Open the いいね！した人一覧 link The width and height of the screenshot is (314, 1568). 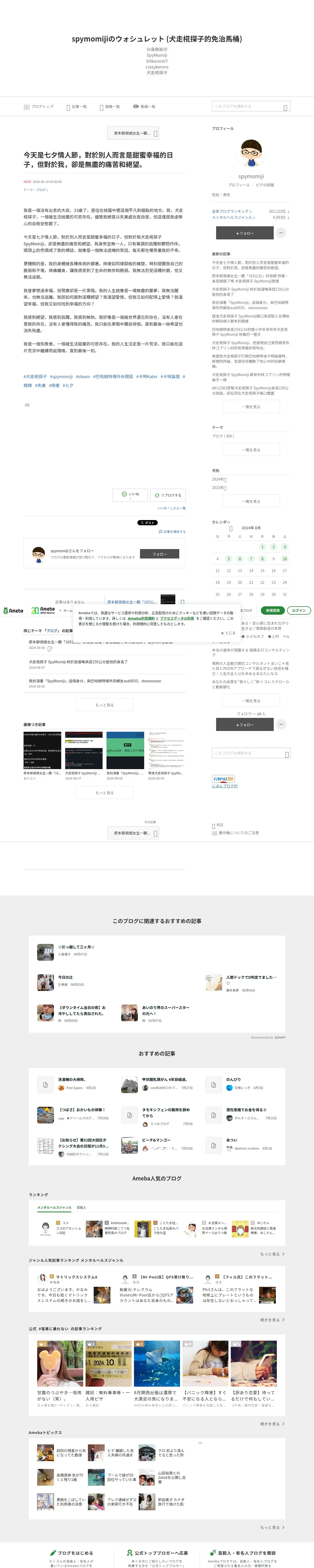click(x=172, y=508)
